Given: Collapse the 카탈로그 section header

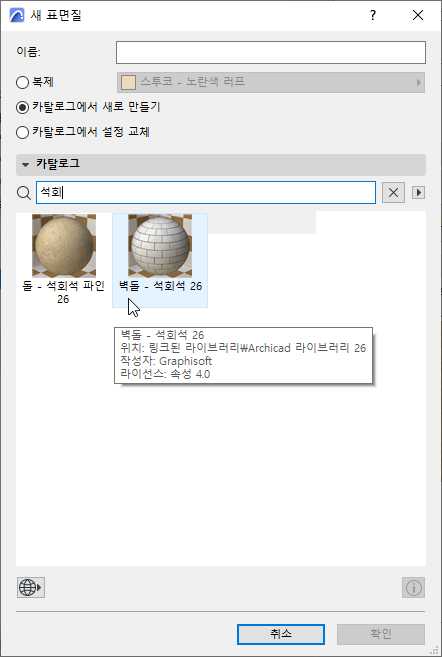Looking at the screenshot, I should point(221,164).
